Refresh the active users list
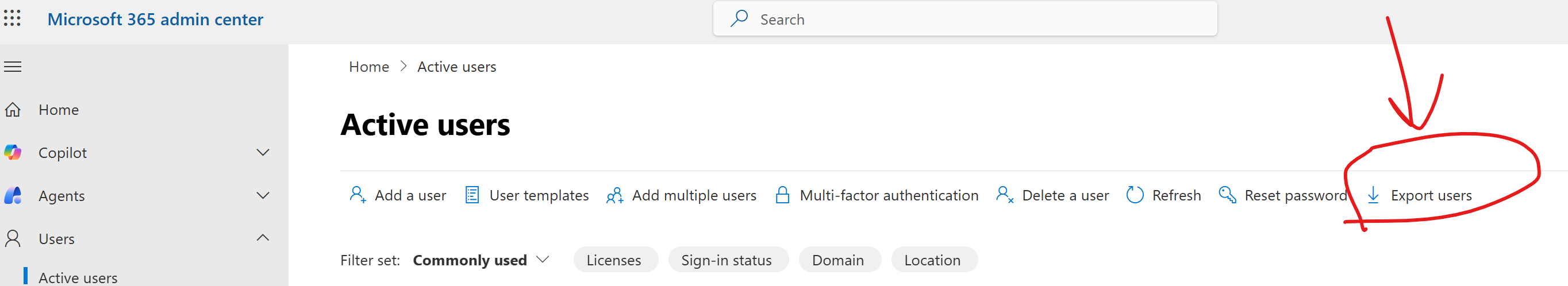The image size is (1568, 286). point(1163,195)
